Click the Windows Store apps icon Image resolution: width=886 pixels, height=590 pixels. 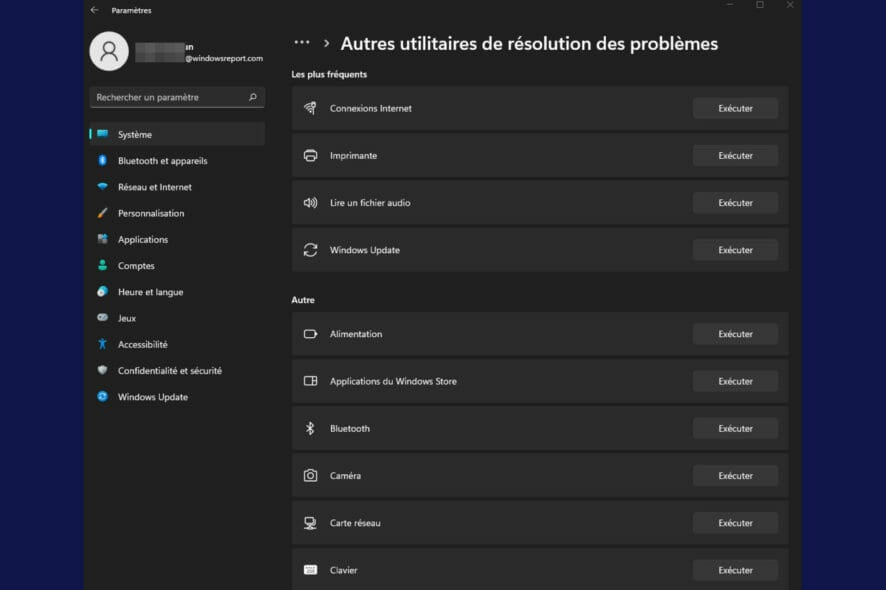point(310,381)
